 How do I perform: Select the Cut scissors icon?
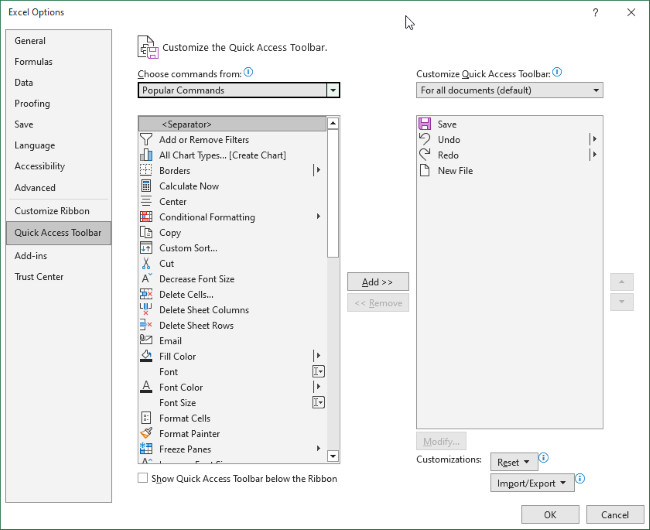147,264
